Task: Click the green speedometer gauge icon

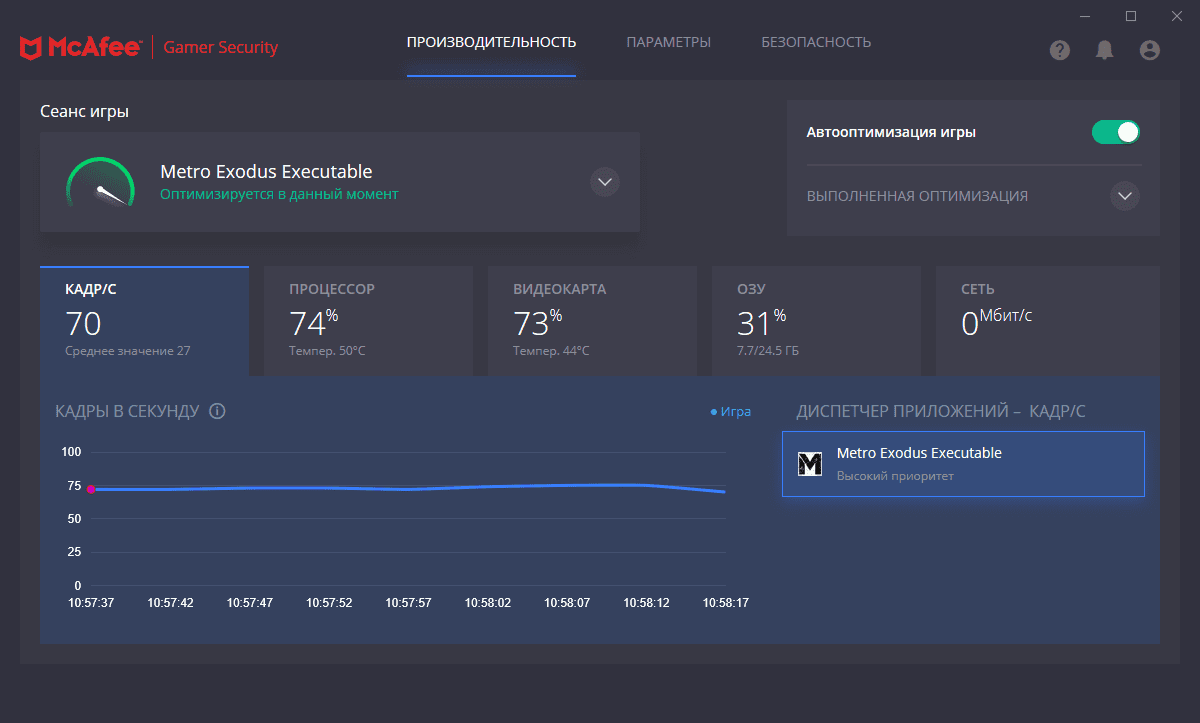Action: (x=100, y=182)
